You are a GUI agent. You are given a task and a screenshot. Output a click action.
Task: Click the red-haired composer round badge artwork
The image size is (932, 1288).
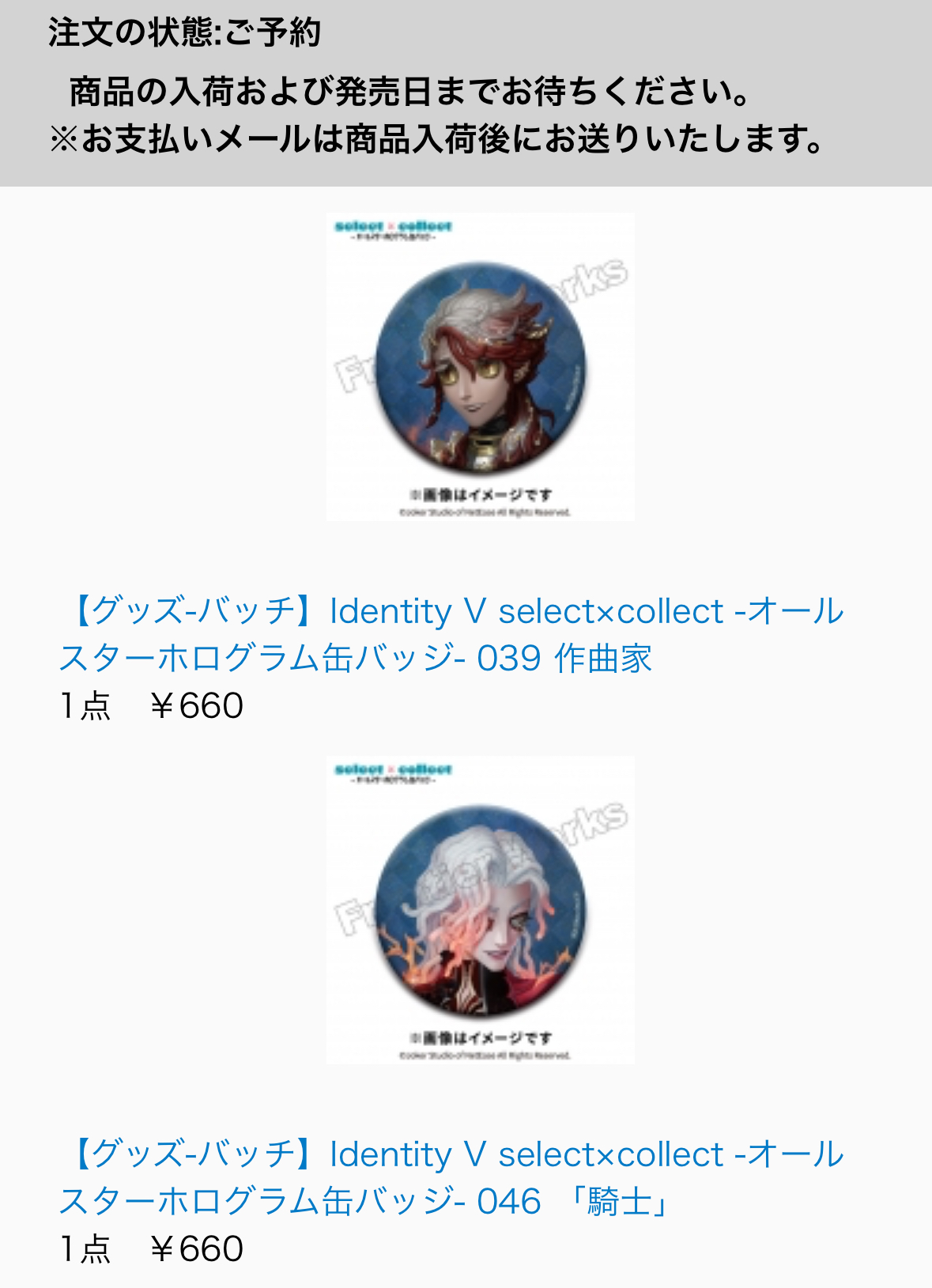(481, 368)
